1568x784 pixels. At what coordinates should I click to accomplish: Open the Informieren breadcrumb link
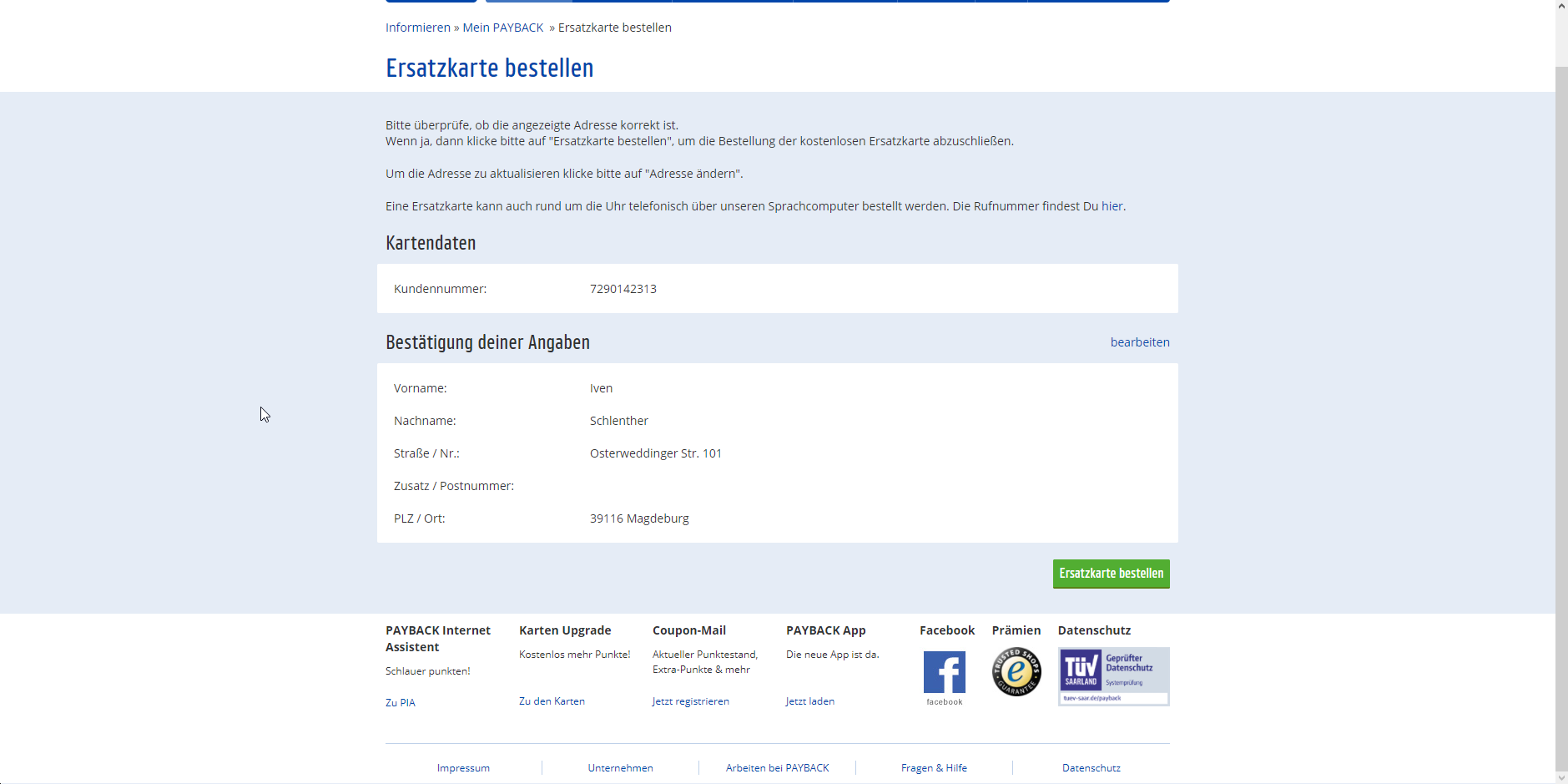[417, 28]
